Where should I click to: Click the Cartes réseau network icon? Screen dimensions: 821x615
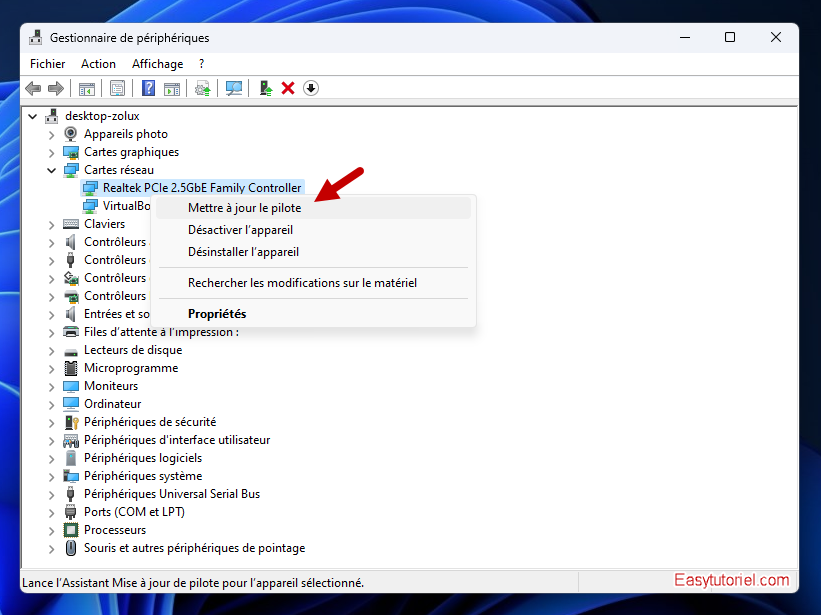(71, 170)
